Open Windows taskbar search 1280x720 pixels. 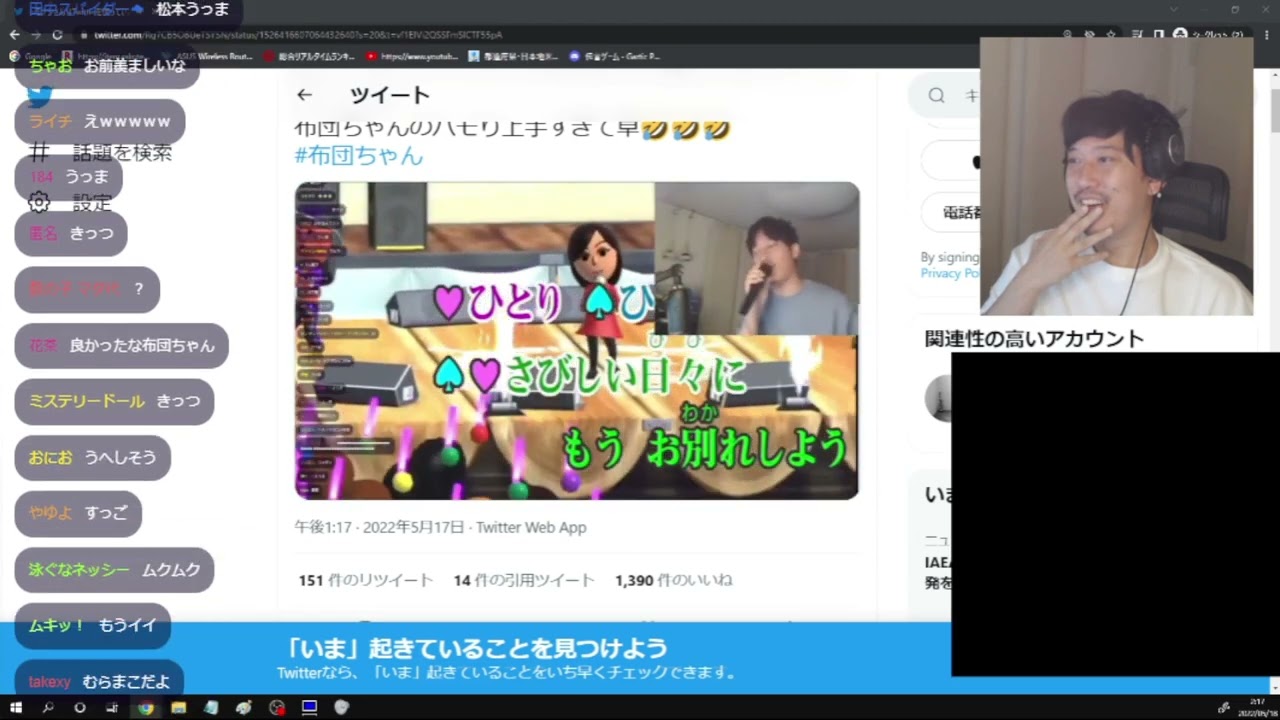pos(47,707)
